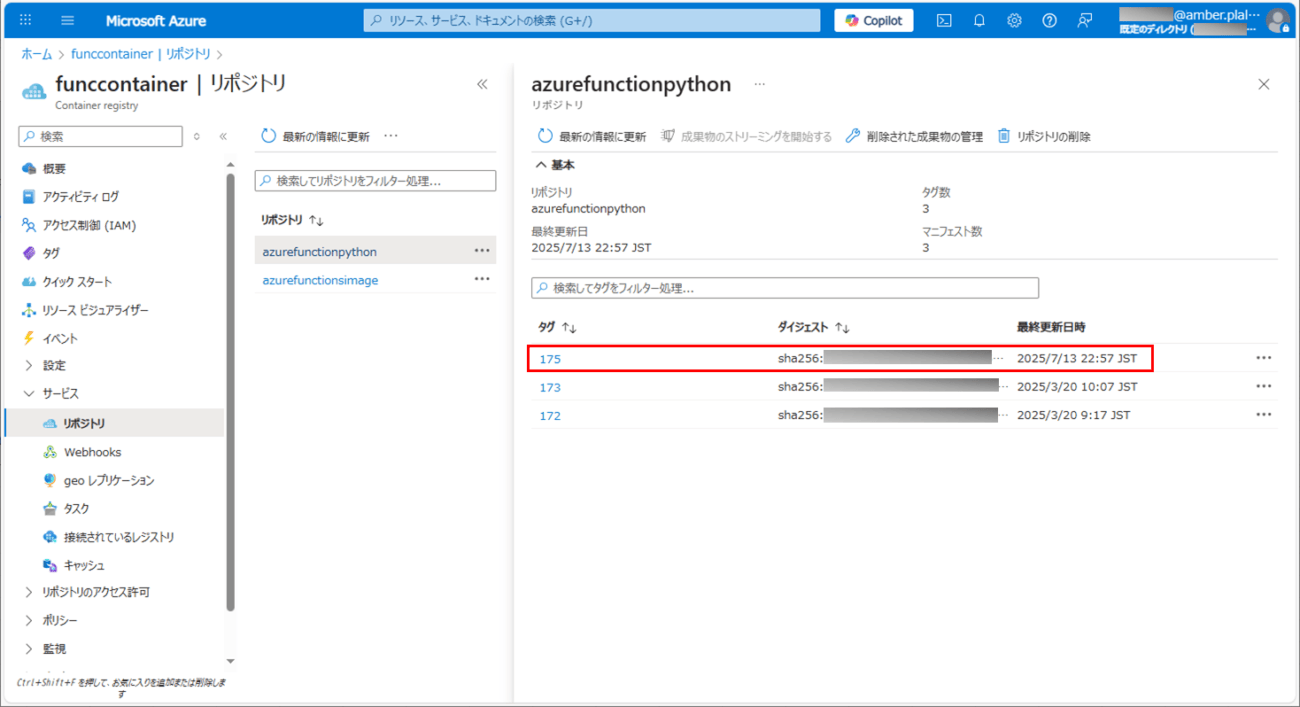The image size is (1300, 707).
Task: Open the Azure portal hamburger menu
Action: pos(68,20)
